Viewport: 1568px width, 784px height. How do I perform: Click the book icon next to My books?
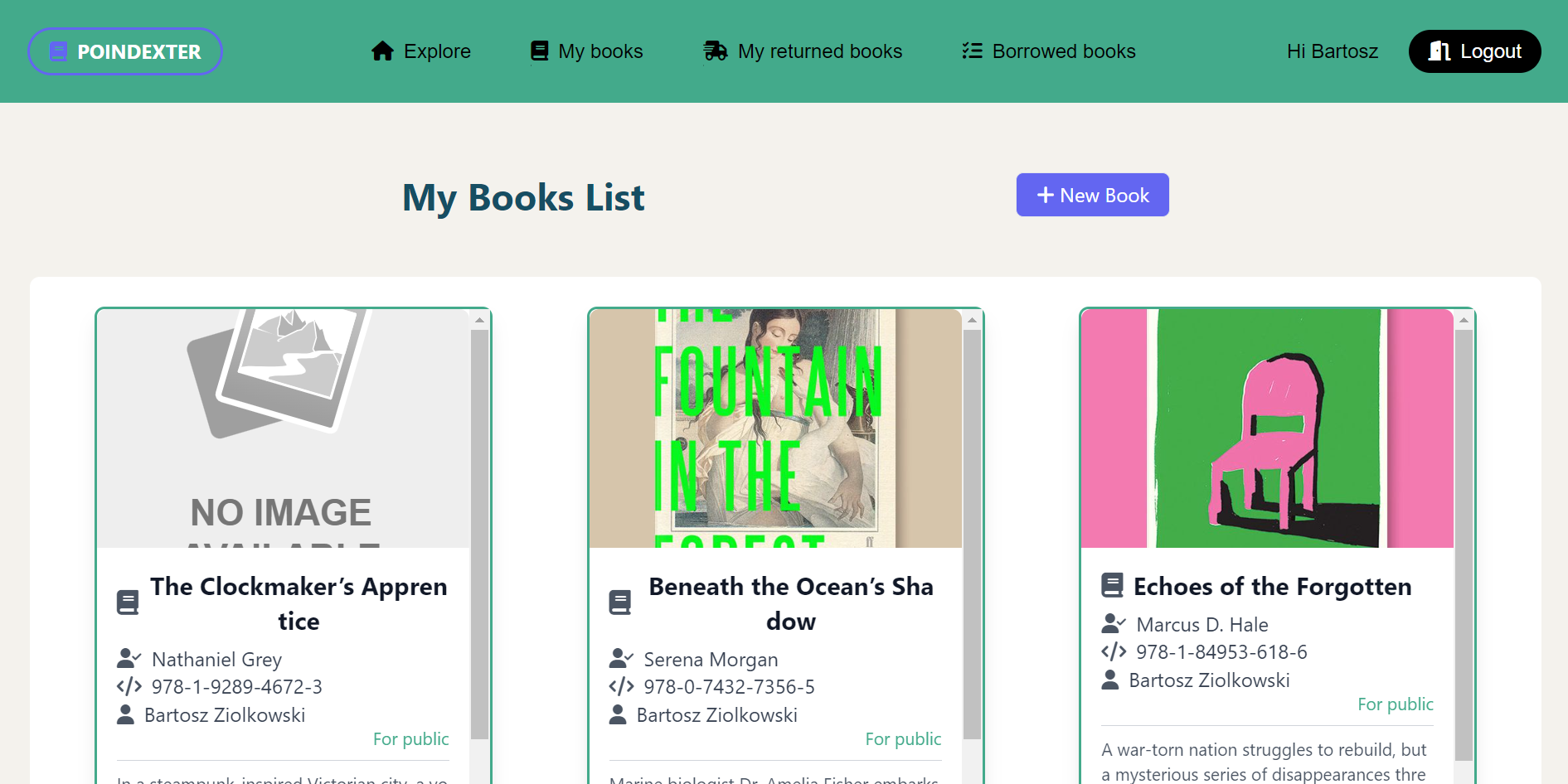pyautogui.click(x=539, y=51)
